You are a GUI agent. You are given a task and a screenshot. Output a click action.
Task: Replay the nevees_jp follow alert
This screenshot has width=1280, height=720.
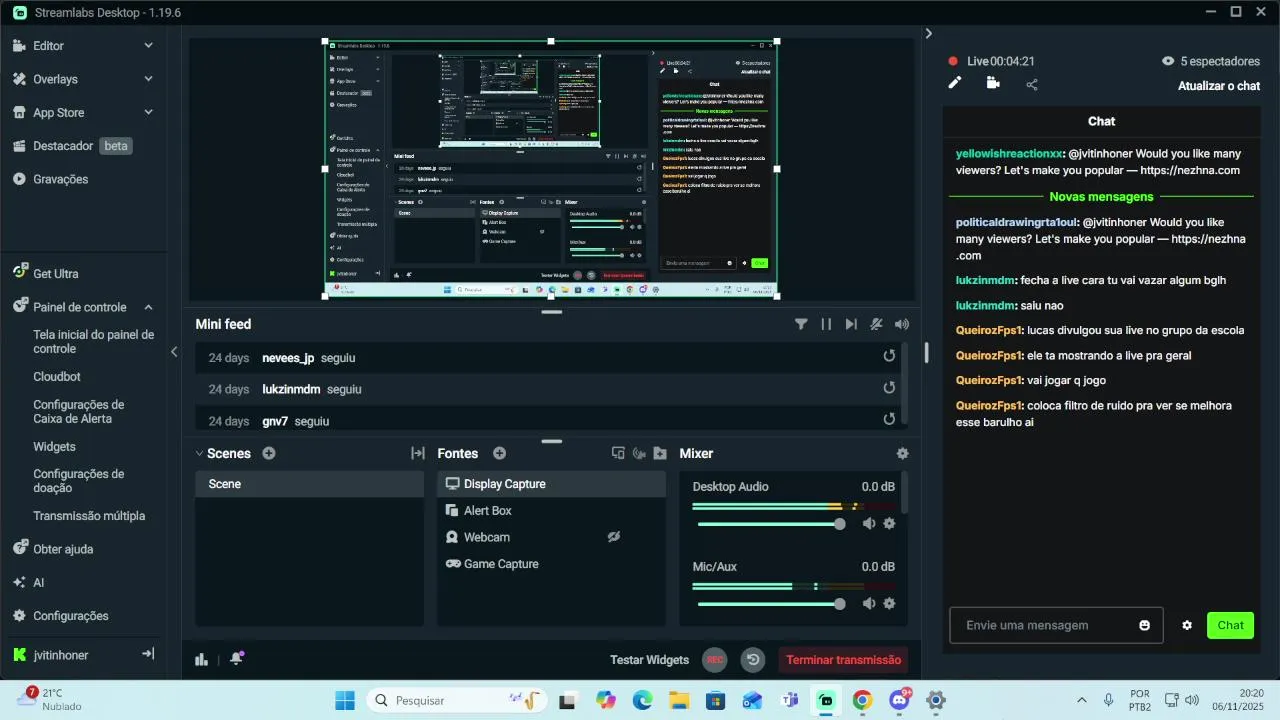(889, 356)
